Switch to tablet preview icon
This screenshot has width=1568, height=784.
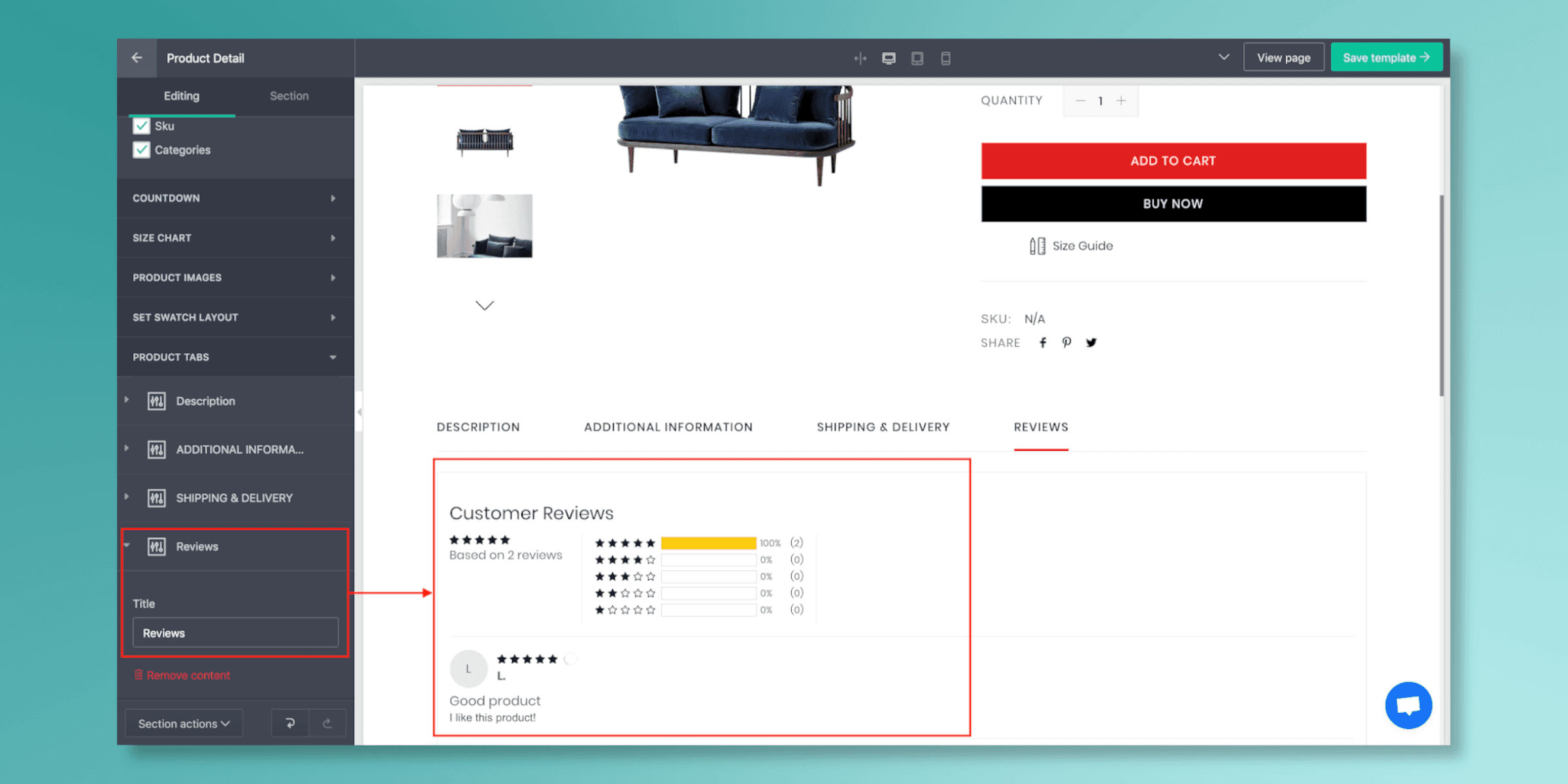click(917, 58)
